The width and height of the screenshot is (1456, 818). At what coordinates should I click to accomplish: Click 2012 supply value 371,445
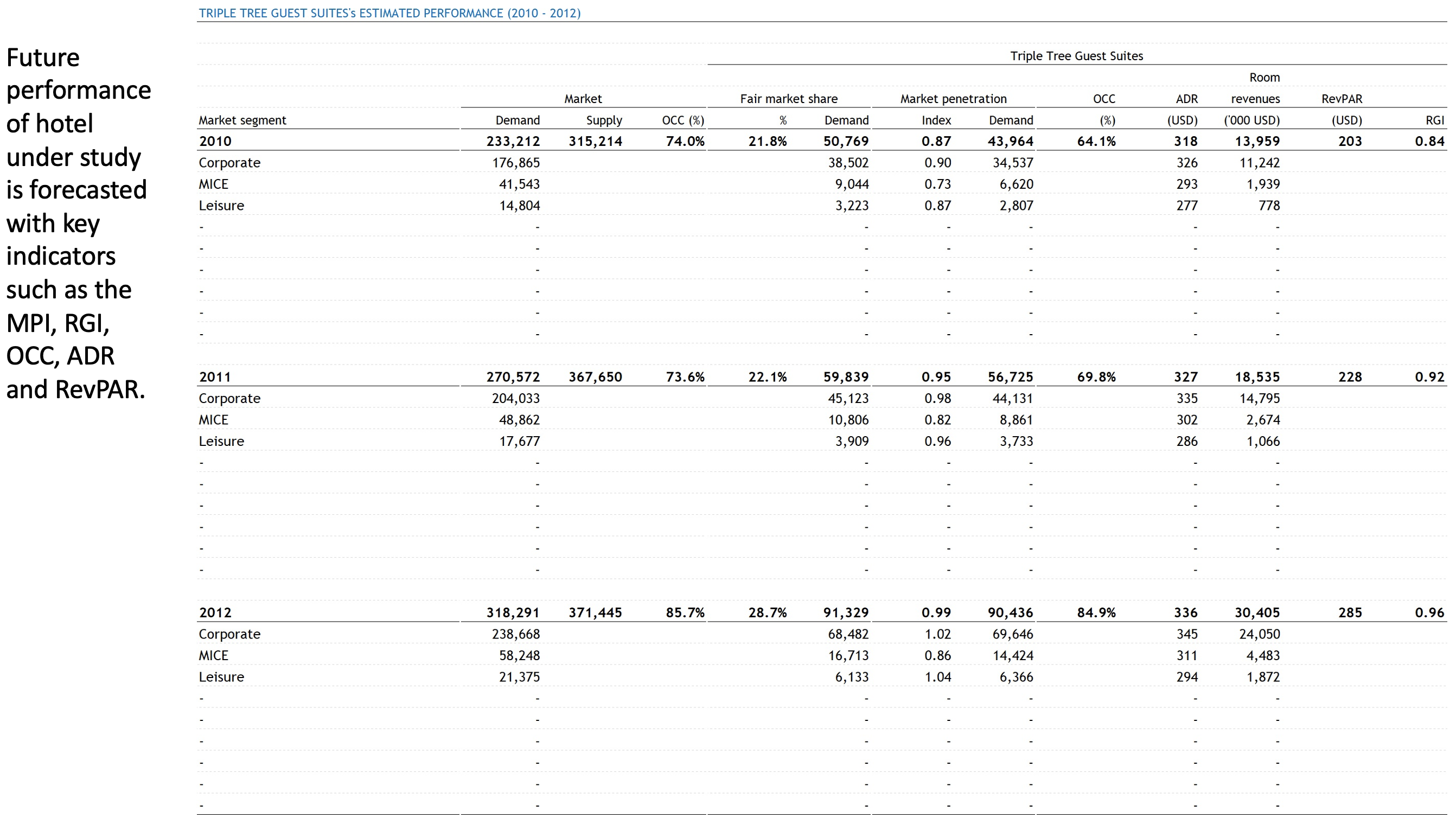[x=595, y=613]
